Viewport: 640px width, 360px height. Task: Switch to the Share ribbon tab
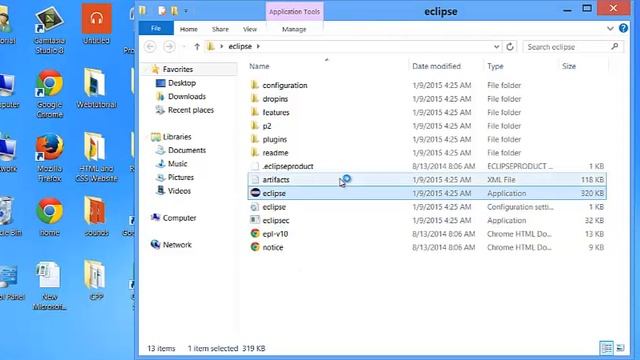(x=220, y=29)
